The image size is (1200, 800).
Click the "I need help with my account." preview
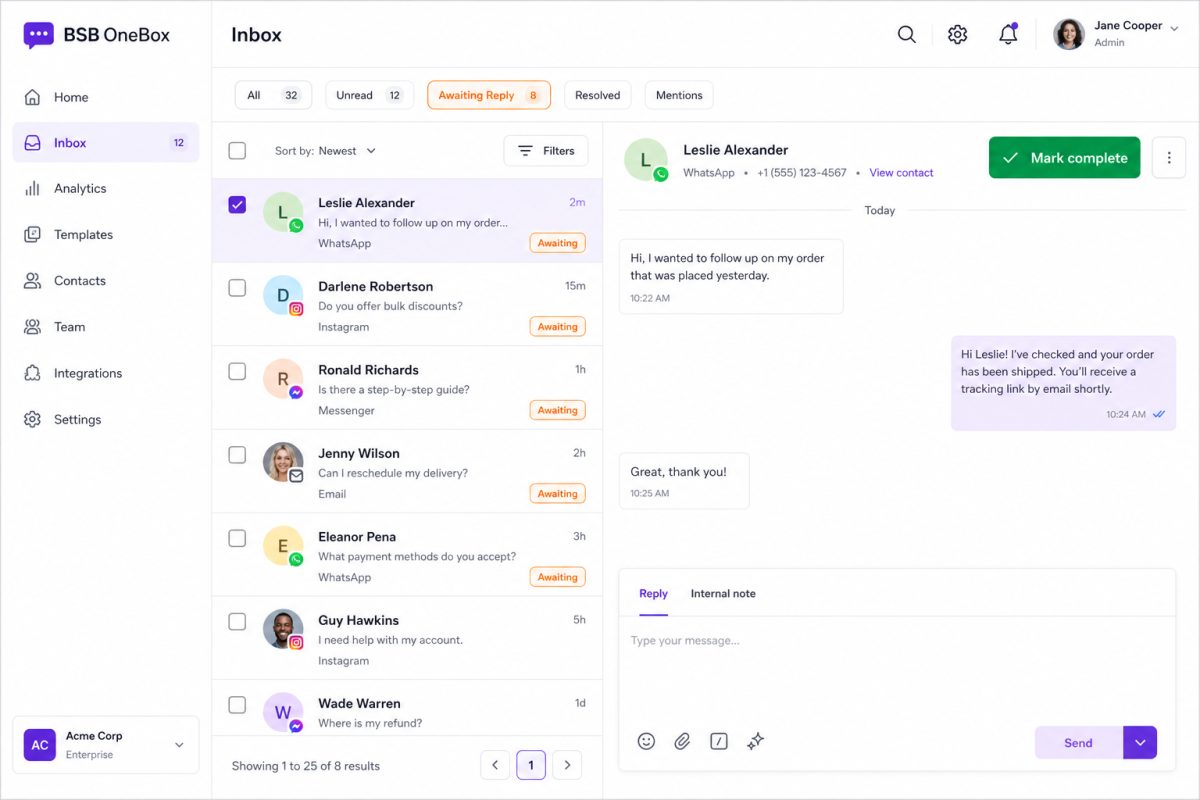390,640
